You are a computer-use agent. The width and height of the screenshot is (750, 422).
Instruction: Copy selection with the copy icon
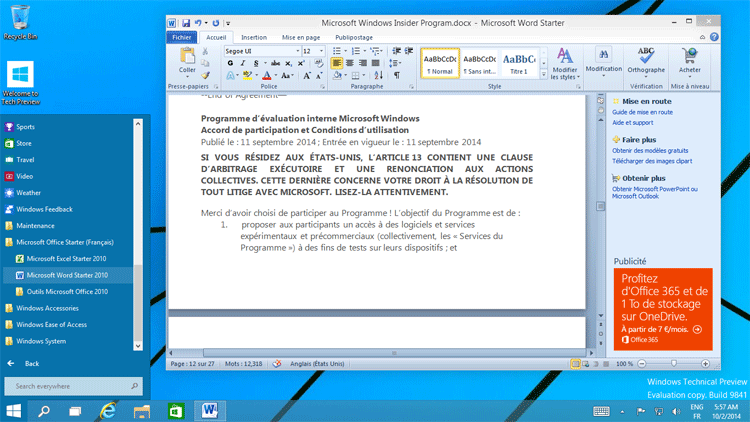tap(205, 63)
